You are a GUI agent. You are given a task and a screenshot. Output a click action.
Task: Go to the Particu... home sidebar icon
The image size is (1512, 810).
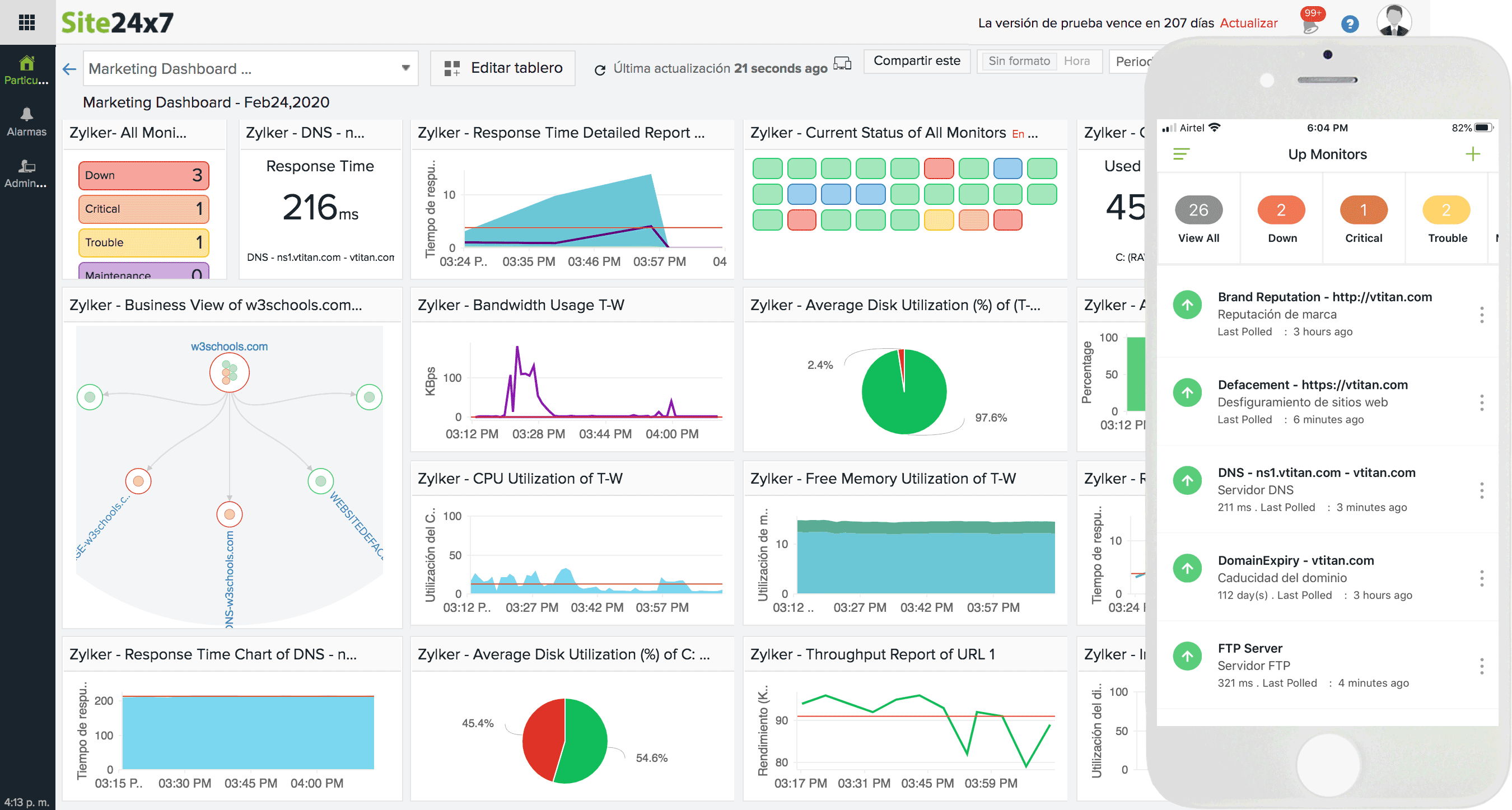tap(26, 71)
